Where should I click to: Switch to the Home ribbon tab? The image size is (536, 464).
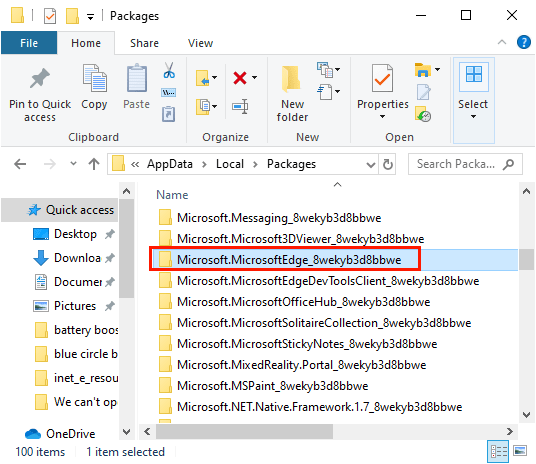[x=86, y=43]
